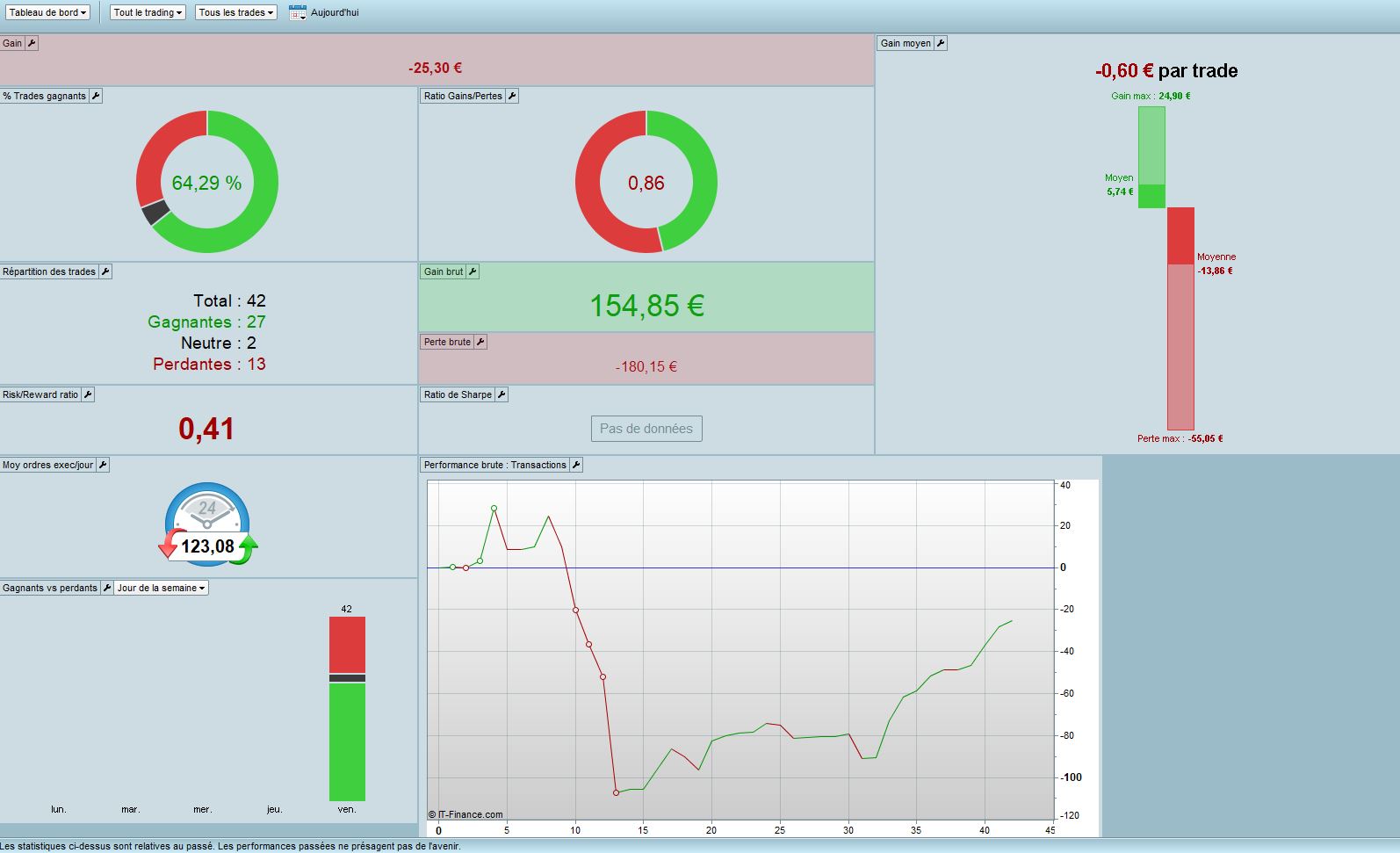Click the total gain value -25,30 €
Image resolution: width=1400 pixels, height=853 pixels.
pos(435,68)
